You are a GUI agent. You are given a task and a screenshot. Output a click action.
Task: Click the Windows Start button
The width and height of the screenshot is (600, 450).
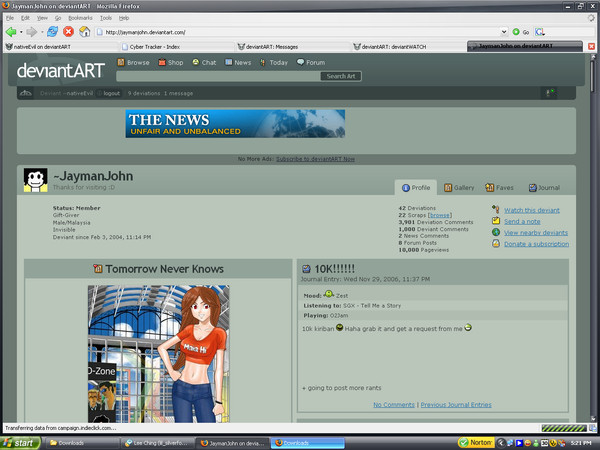click(x=20, y=442)
